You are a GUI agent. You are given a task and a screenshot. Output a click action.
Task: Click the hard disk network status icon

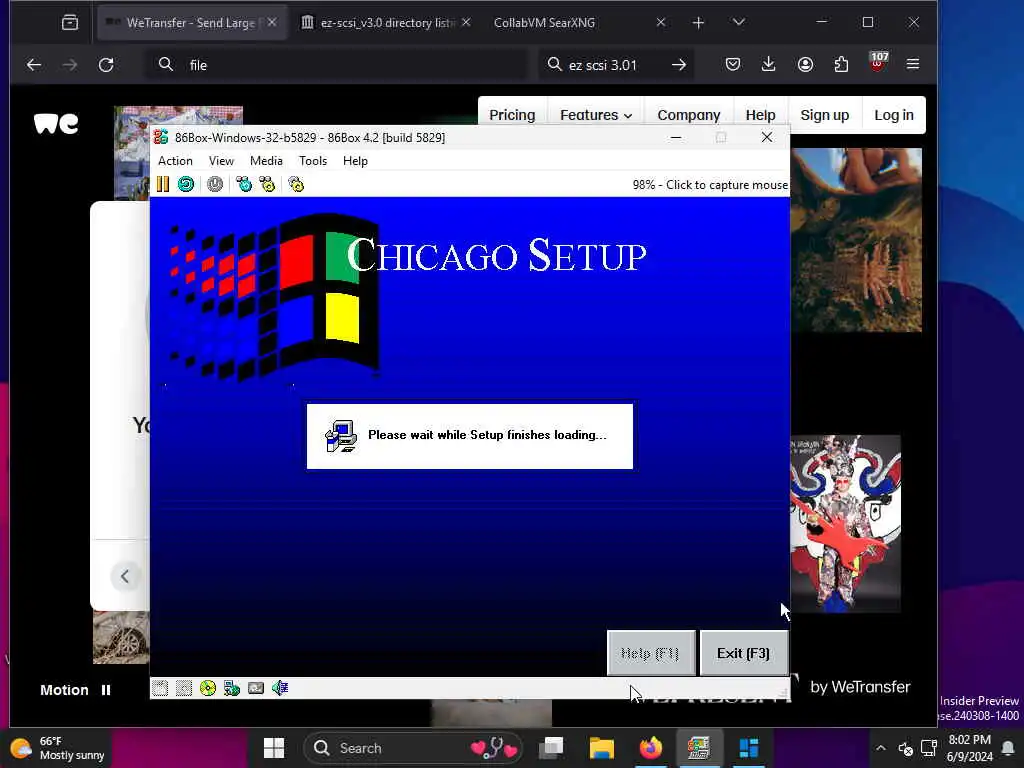pyautogui.click(x=232, y=688)
